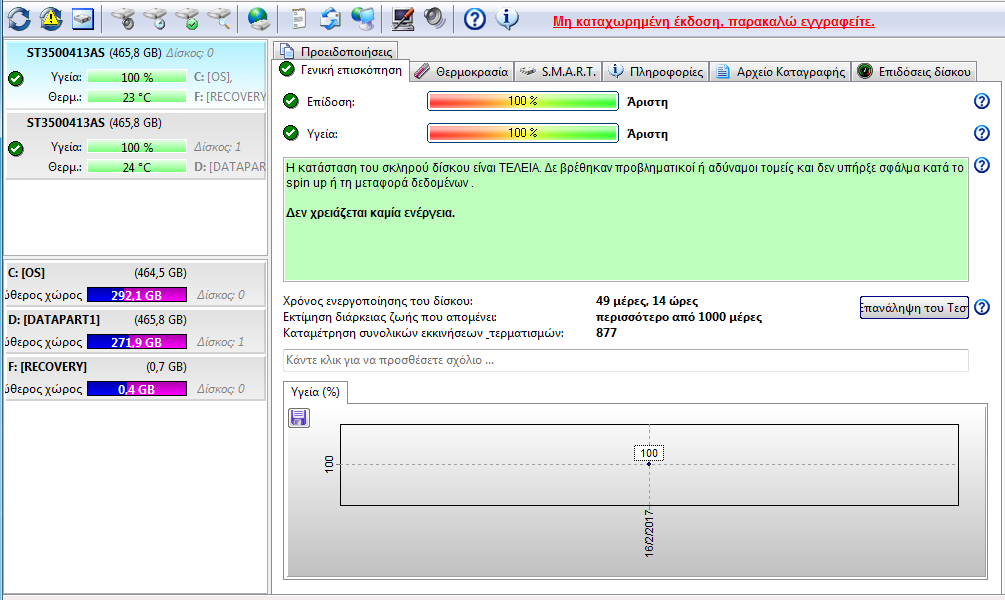Click the speaker icon in the toolbar
1005x600 pixels.
(435, 18)
